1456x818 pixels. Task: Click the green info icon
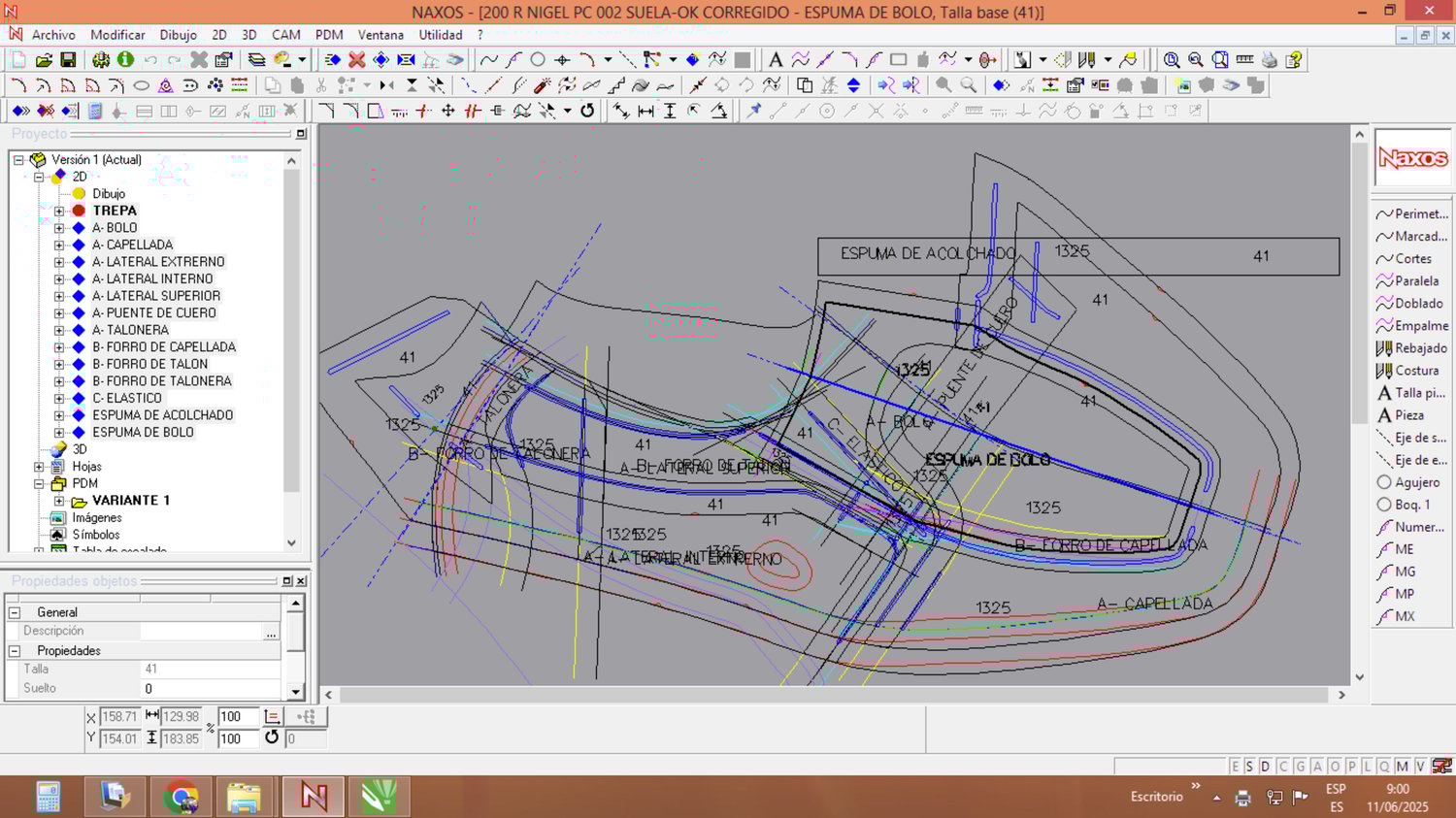click(x=125, y=60)
